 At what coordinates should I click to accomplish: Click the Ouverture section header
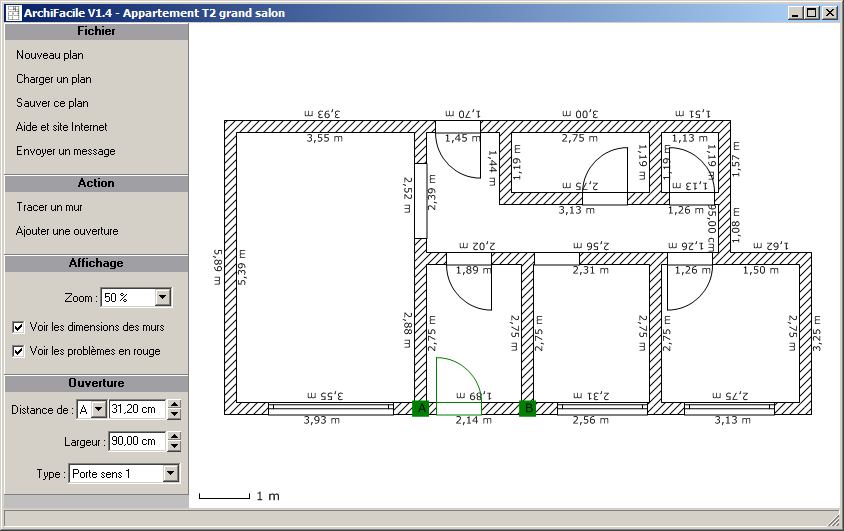point(96,383)
